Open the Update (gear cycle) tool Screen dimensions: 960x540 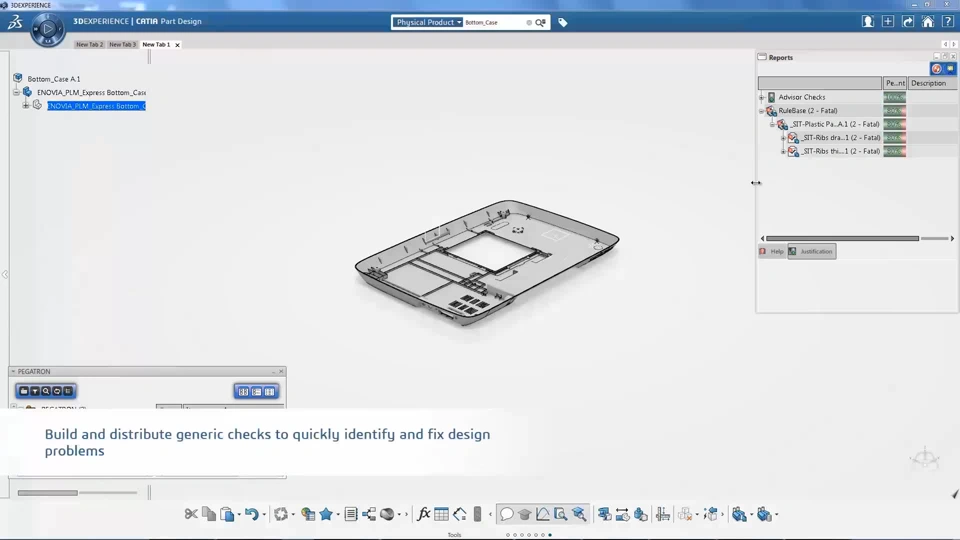pos(281,514)
